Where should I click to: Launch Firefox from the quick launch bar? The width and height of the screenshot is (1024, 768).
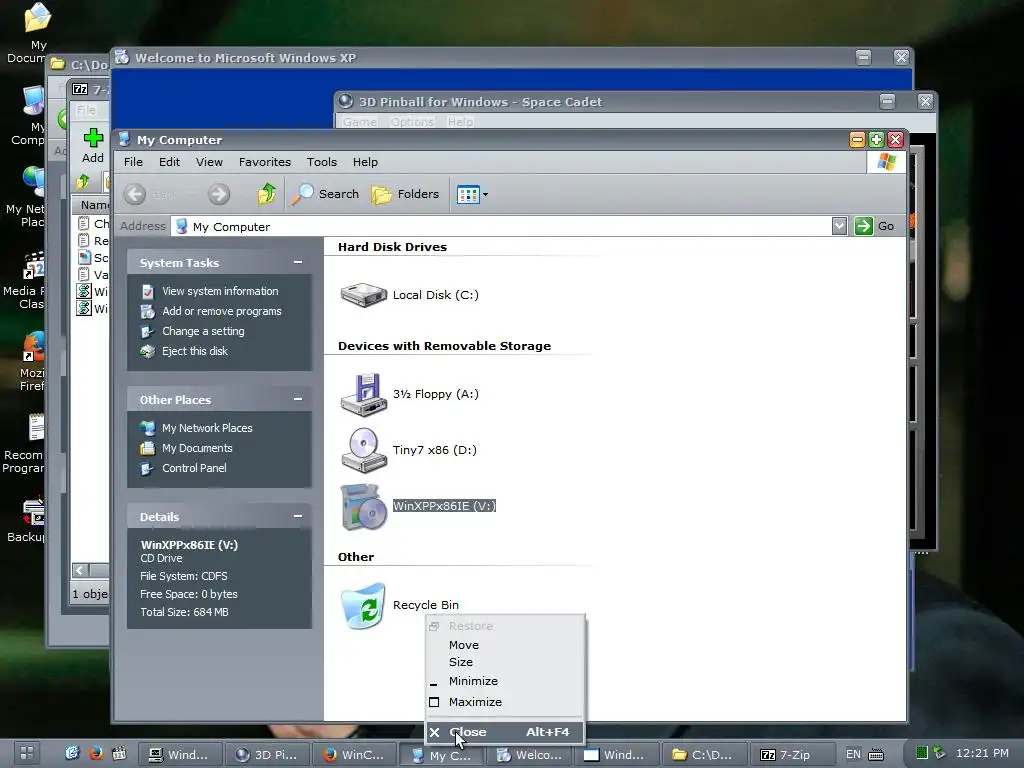(x=96, y=753)
